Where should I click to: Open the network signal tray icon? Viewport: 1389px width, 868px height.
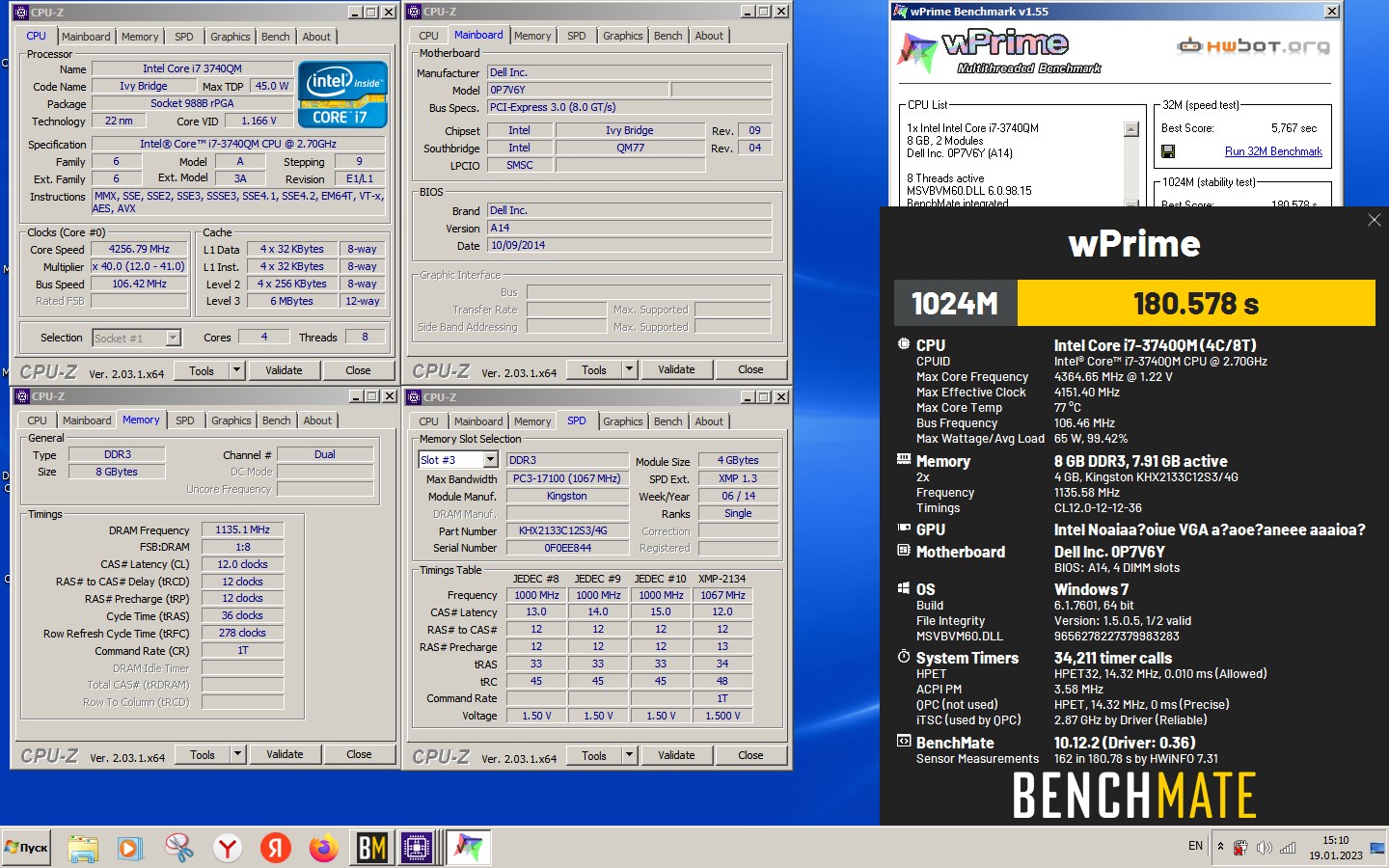pyautogui.click(x=1287, y=848)
